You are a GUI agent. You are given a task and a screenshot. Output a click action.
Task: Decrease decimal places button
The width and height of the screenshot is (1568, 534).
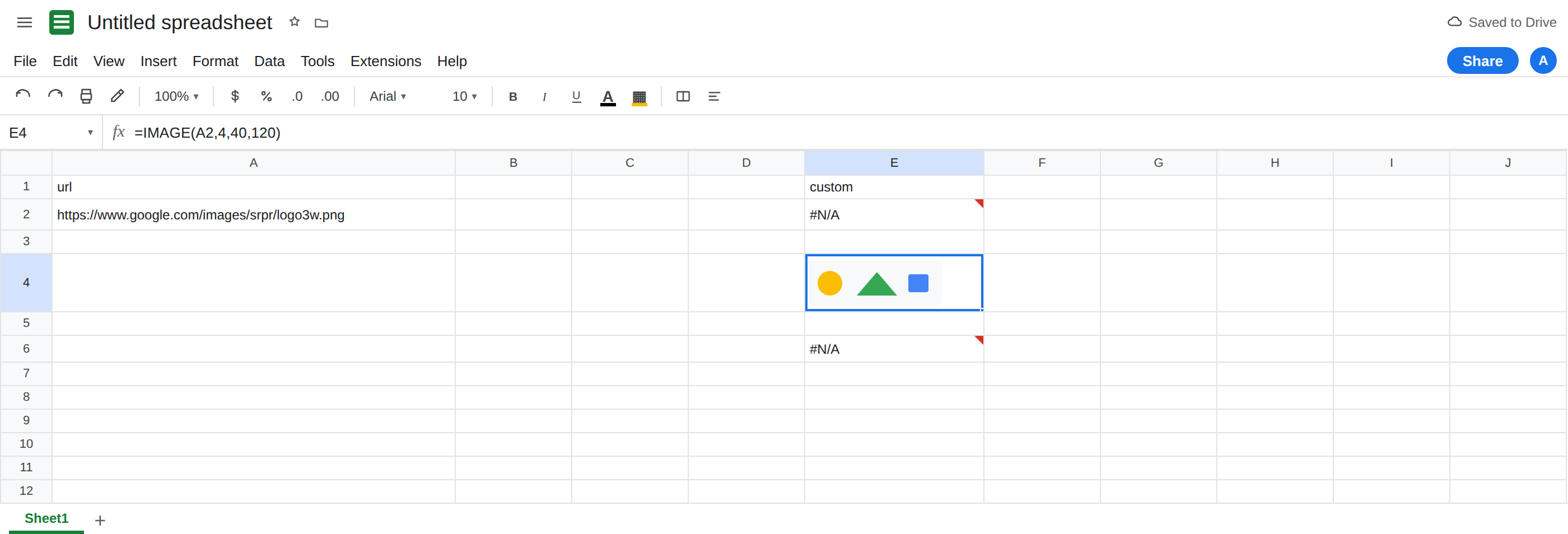point(297,96)
